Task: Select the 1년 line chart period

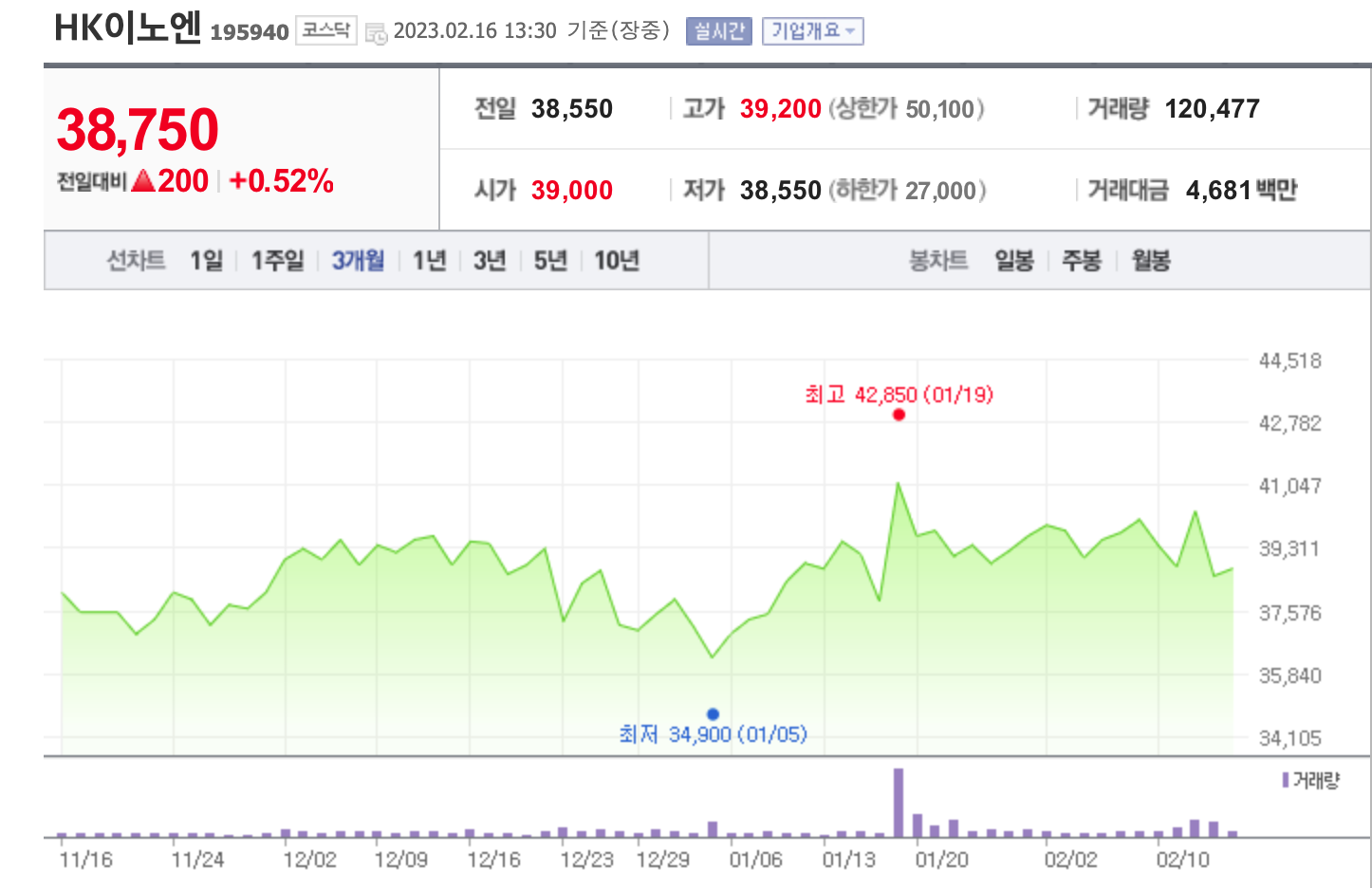Action: pyautogui.click(x=429, y=260)
